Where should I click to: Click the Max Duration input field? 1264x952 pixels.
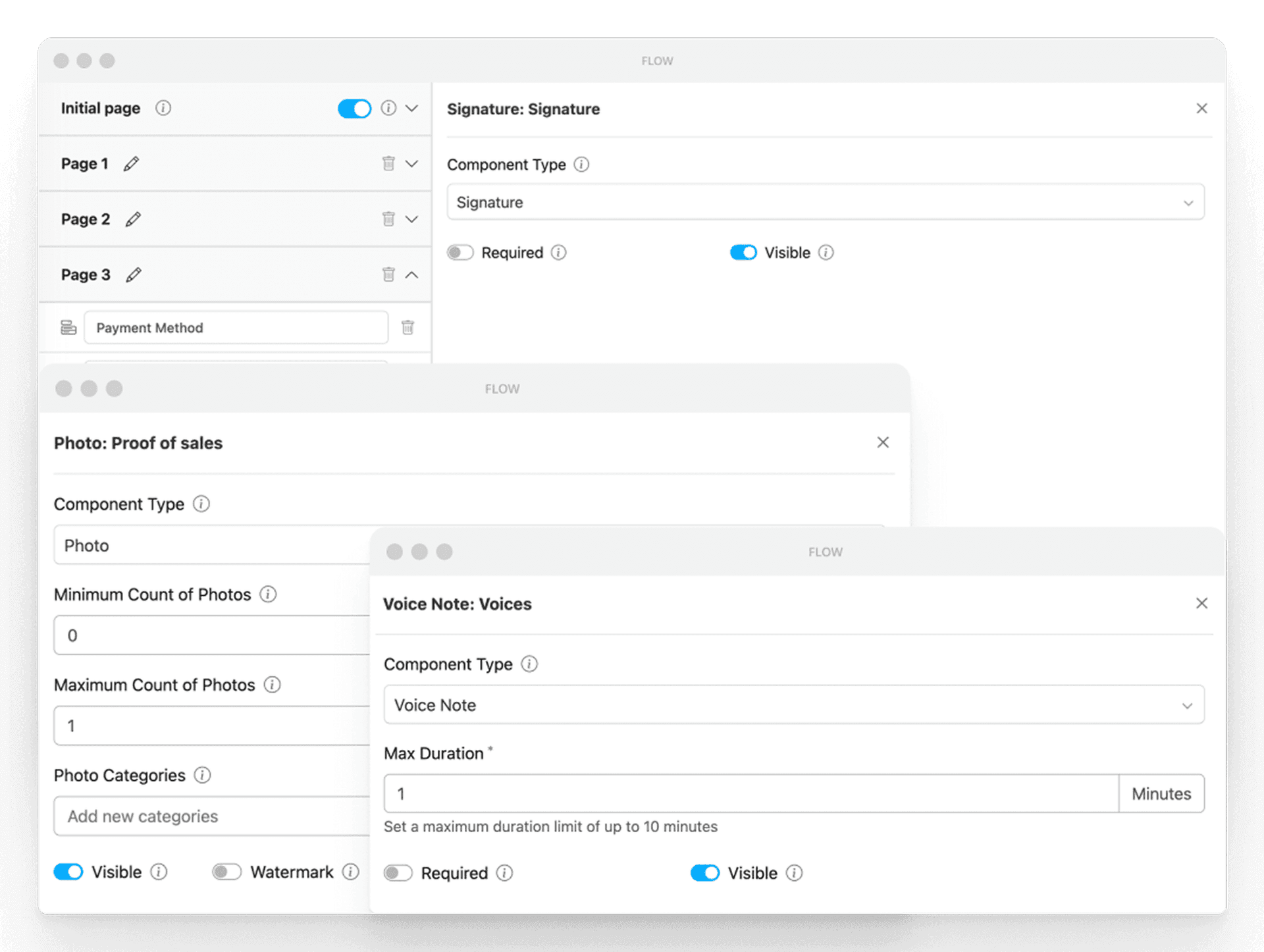click(x=750, y=794)
